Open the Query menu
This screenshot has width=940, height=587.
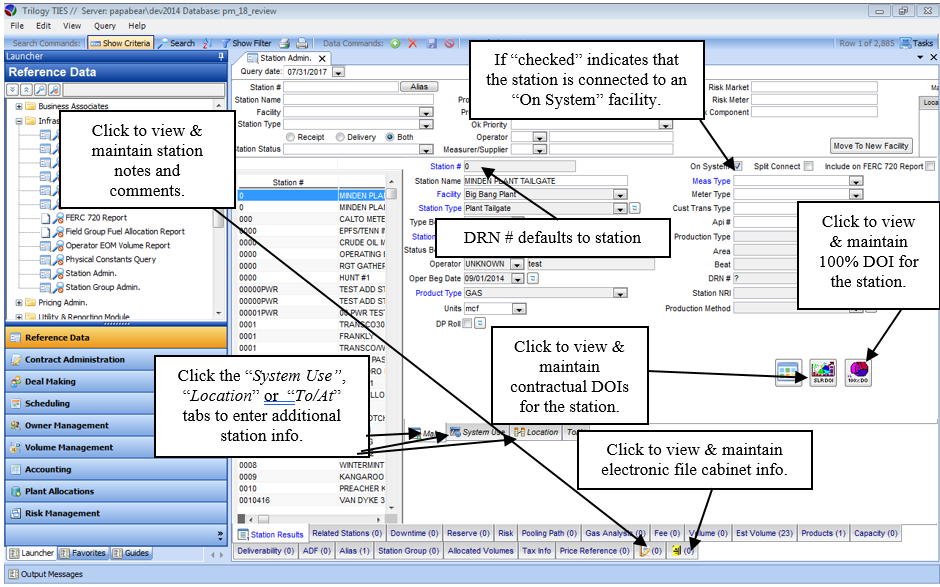tap(105, 25)
